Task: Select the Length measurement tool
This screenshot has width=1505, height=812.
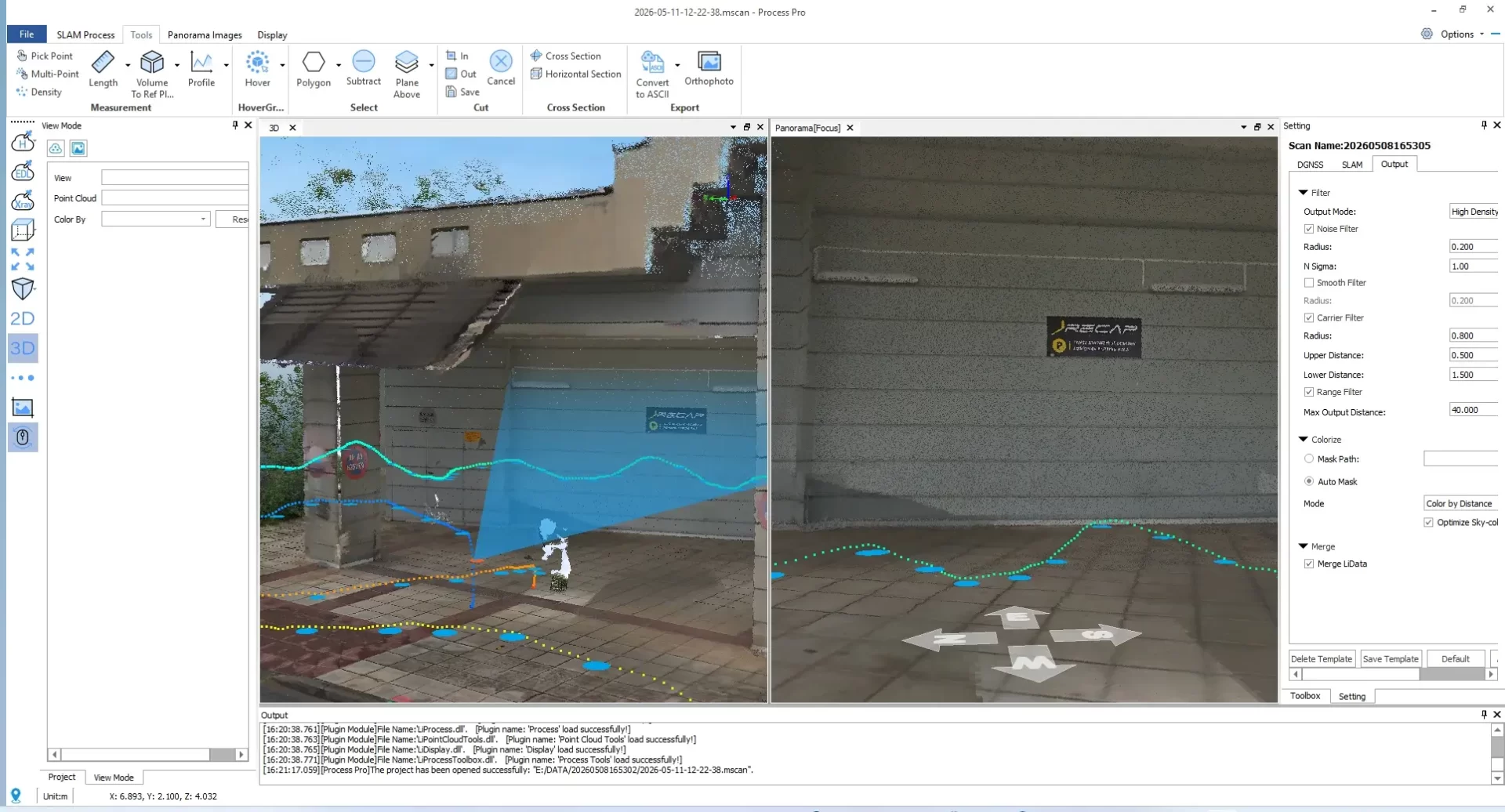Action: 103,69
